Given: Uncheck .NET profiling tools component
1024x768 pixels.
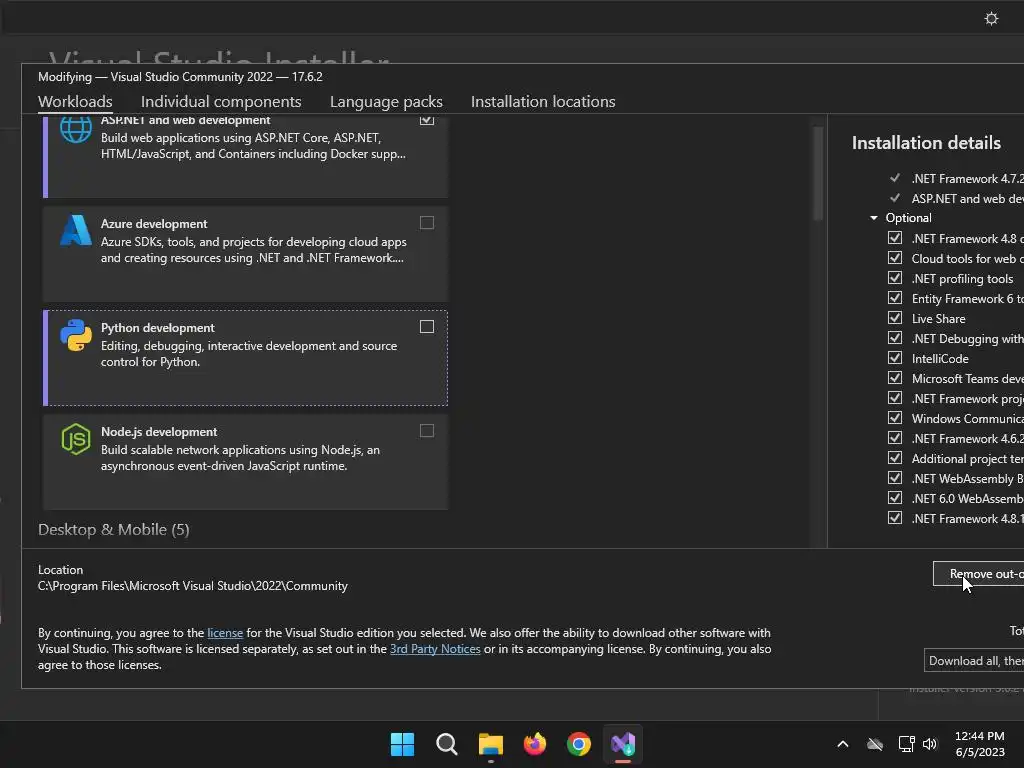Looking at the screenshot, I should point(895,278).
